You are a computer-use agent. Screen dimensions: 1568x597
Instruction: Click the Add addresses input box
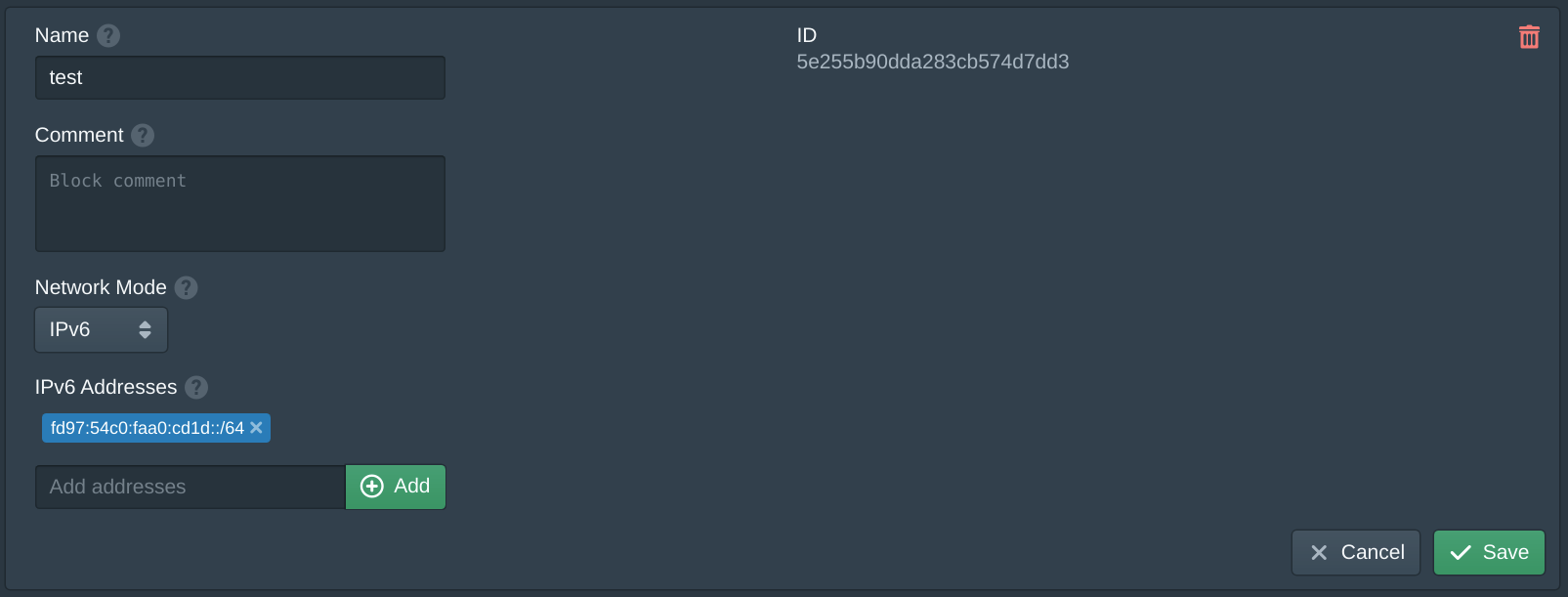(191, 487)
